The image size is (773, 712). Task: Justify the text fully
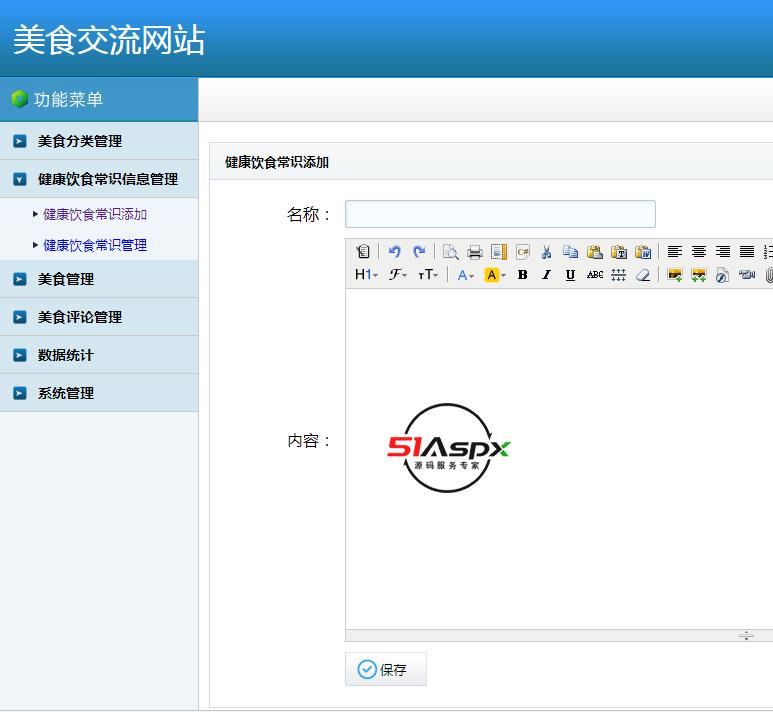pos(747,251)
